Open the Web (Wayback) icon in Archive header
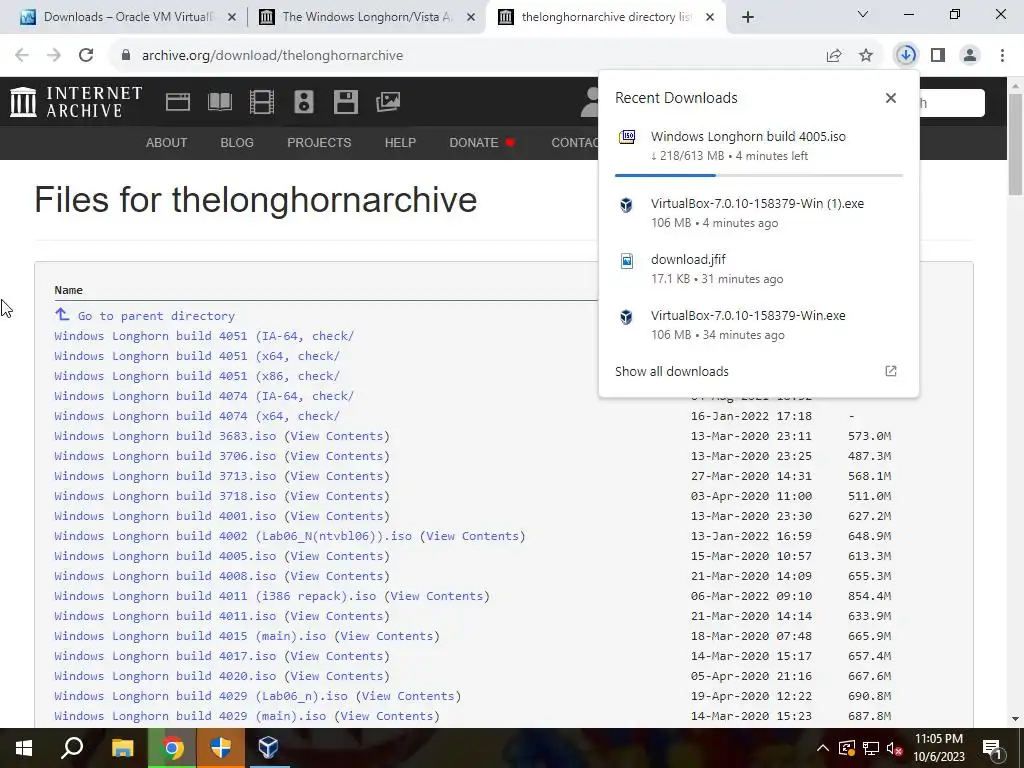The width and height of the screenshot is (1024, 768). (178, 102)
